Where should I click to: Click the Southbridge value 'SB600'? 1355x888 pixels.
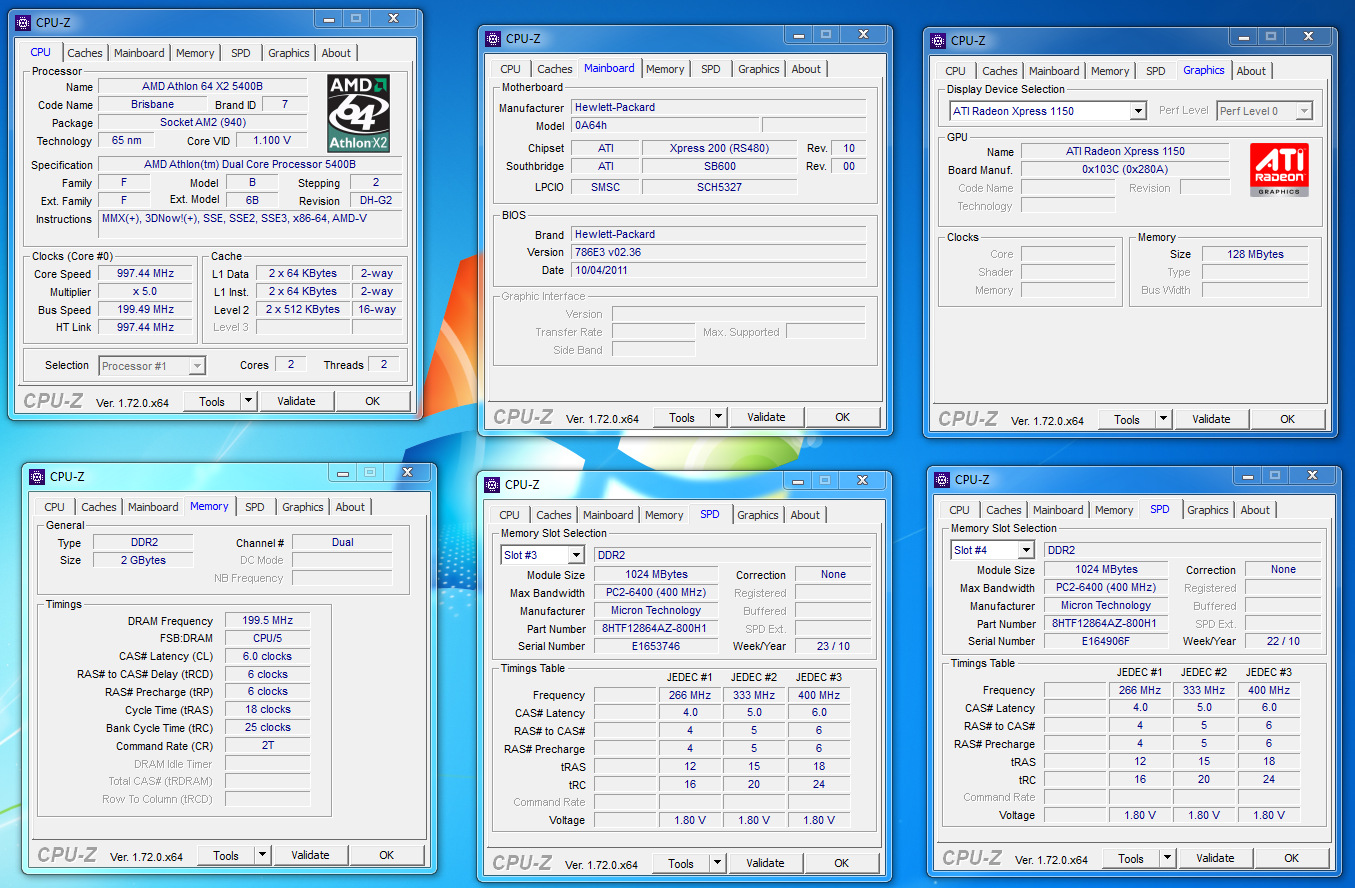point(719,166)
